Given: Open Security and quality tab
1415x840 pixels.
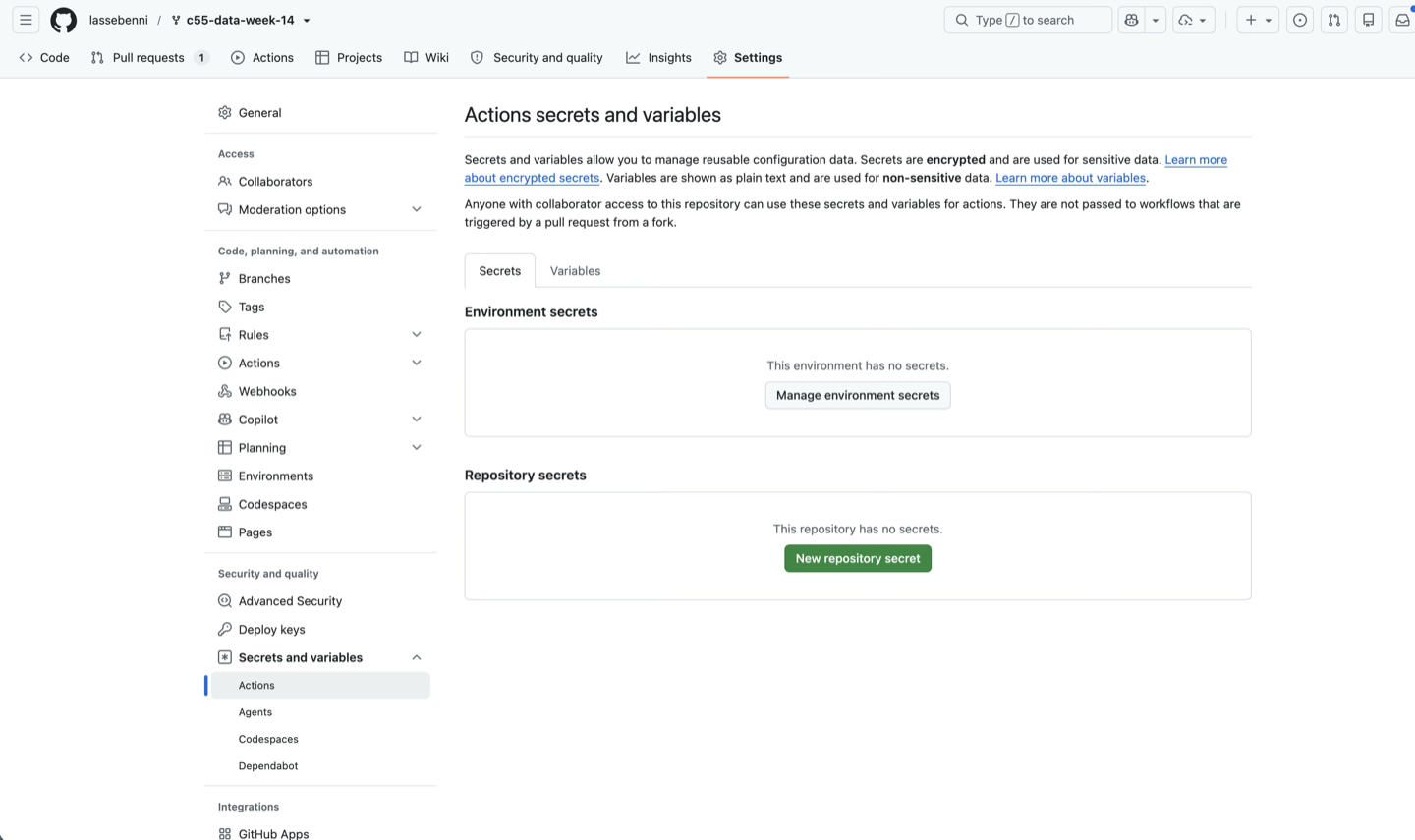Looking at the screenshot, I should click(537, 58).
